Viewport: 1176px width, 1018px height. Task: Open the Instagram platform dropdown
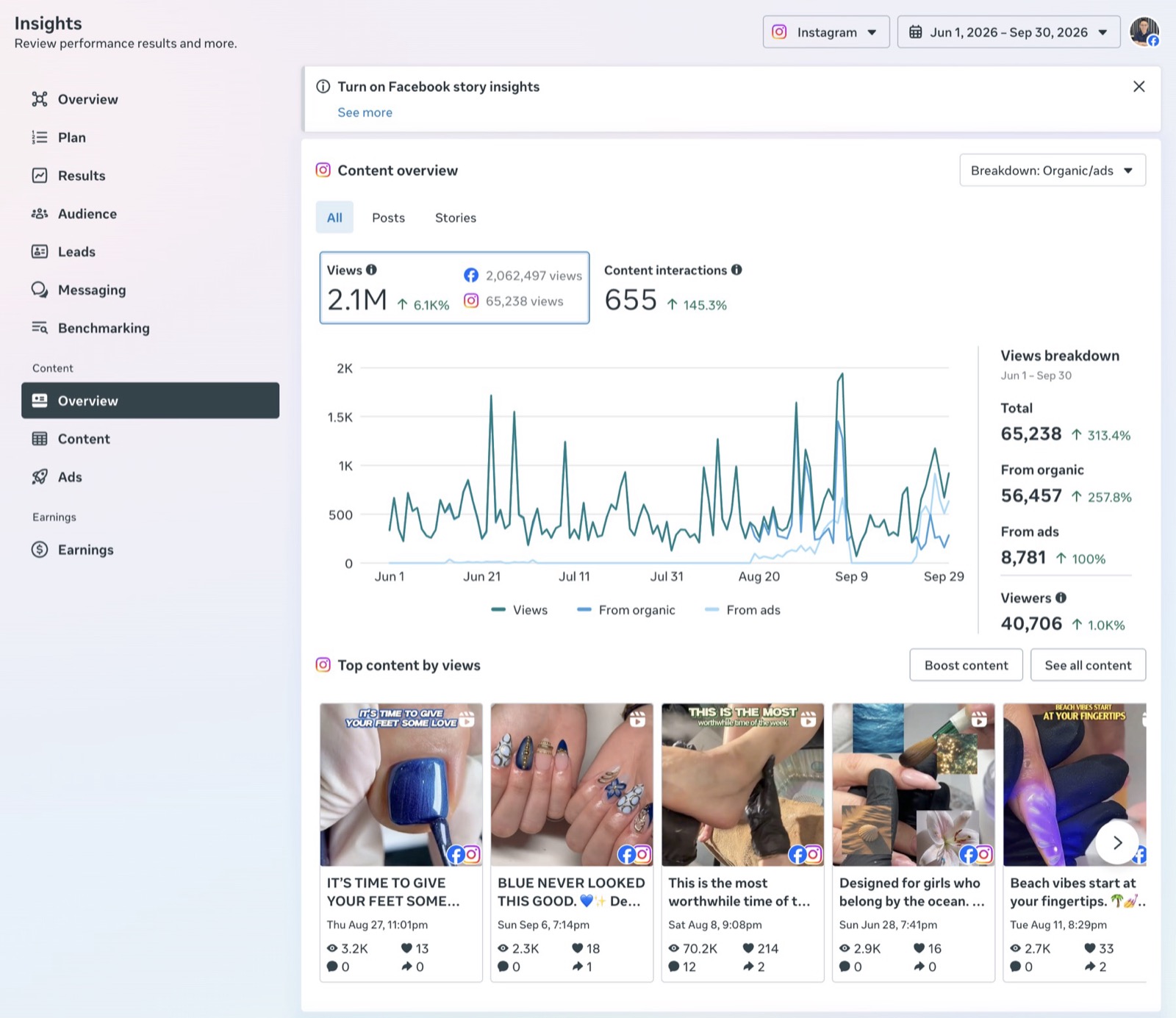(x=826, y=32)
